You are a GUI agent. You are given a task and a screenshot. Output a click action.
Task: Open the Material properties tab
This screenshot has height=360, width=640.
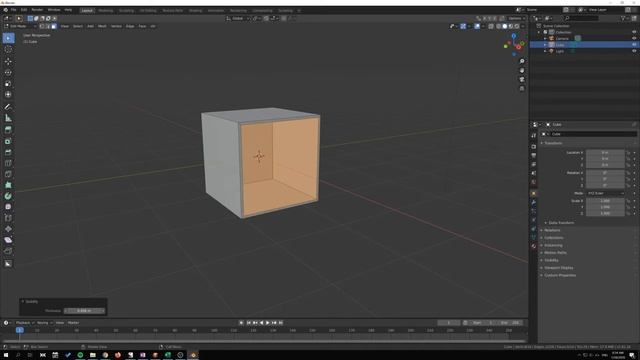(x=533, y=246)
